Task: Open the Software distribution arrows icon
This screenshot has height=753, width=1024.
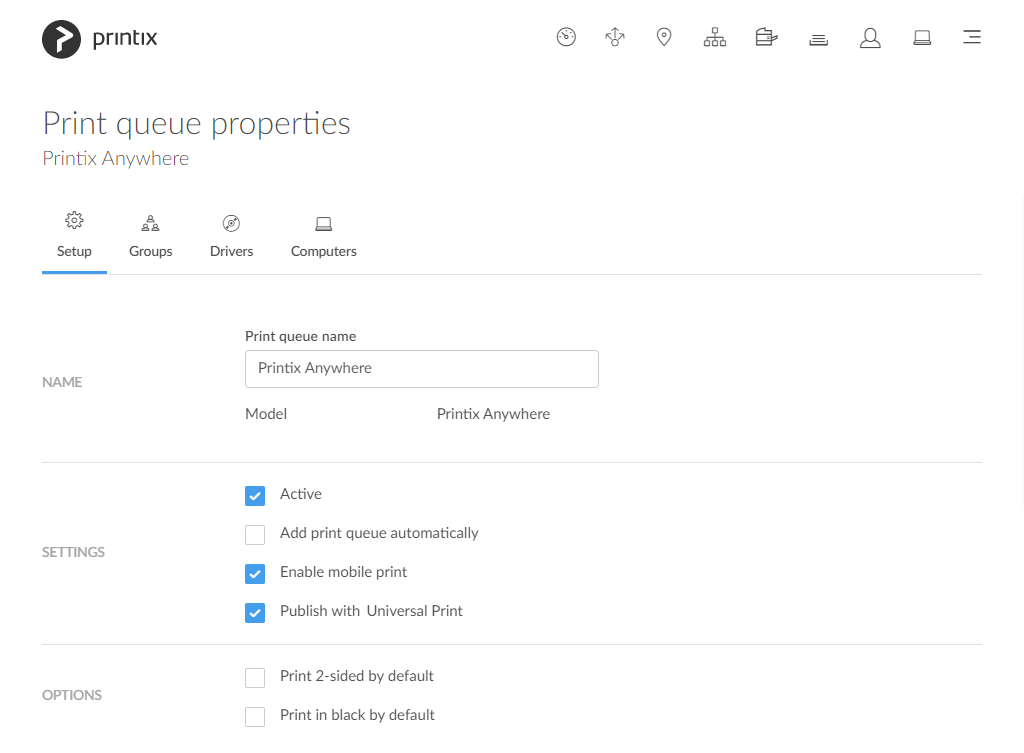Action: click(x=615, y=37)
